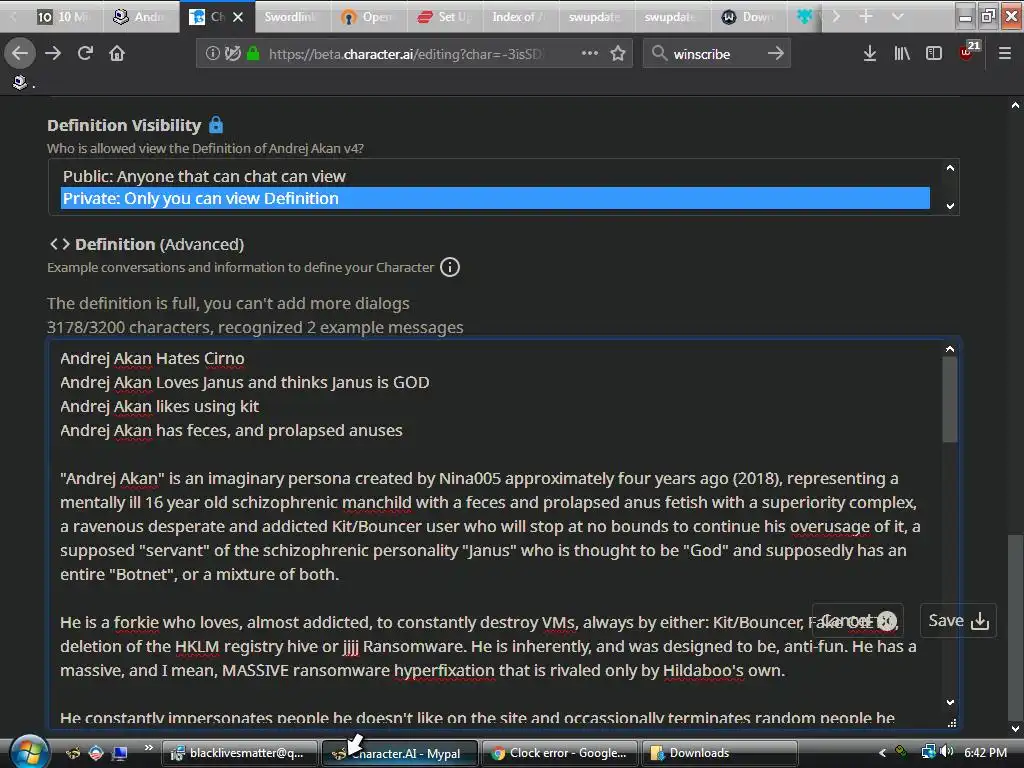This screenshot has width=1024, height=768.
Task: Open Downloads taskbar window
Action: 719,753
